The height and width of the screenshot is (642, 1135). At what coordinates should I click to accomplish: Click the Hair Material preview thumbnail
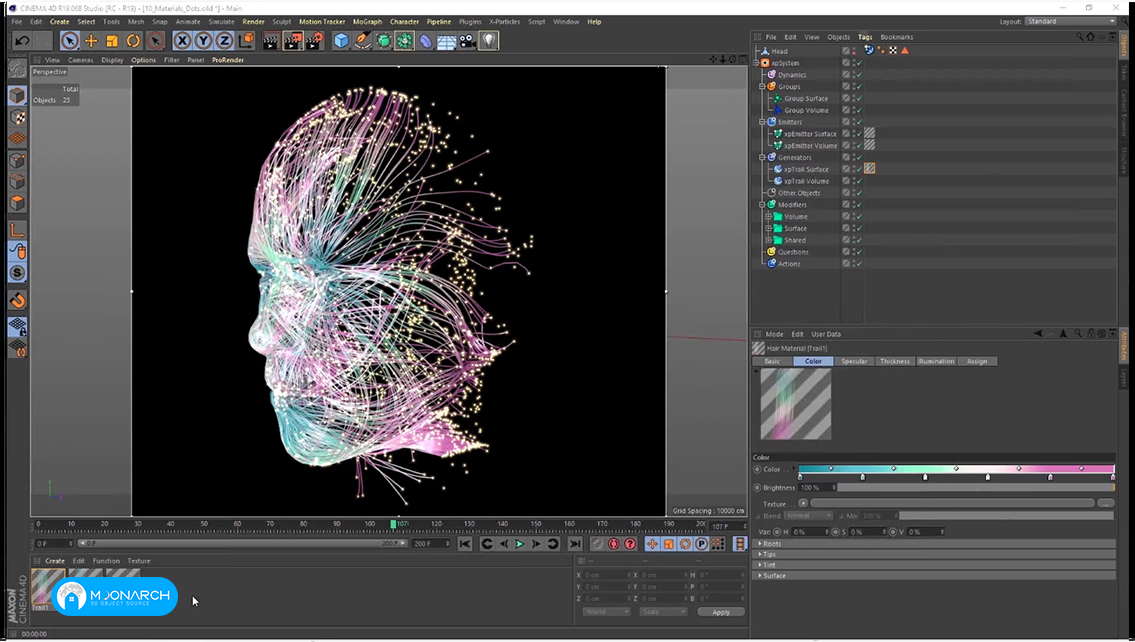coord(796,404)
